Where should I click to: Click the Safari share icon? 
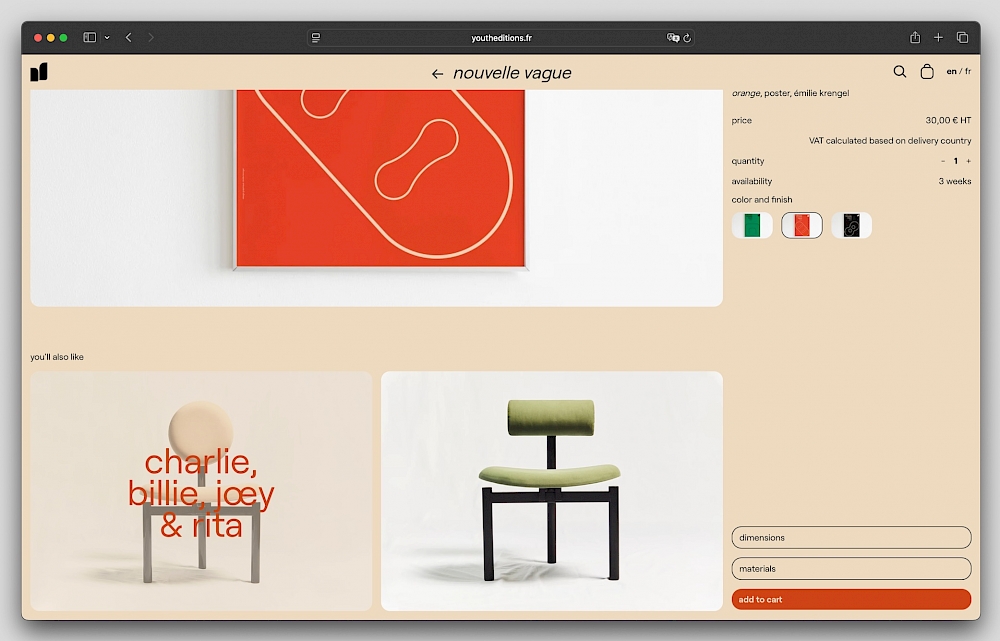(914, 38)
